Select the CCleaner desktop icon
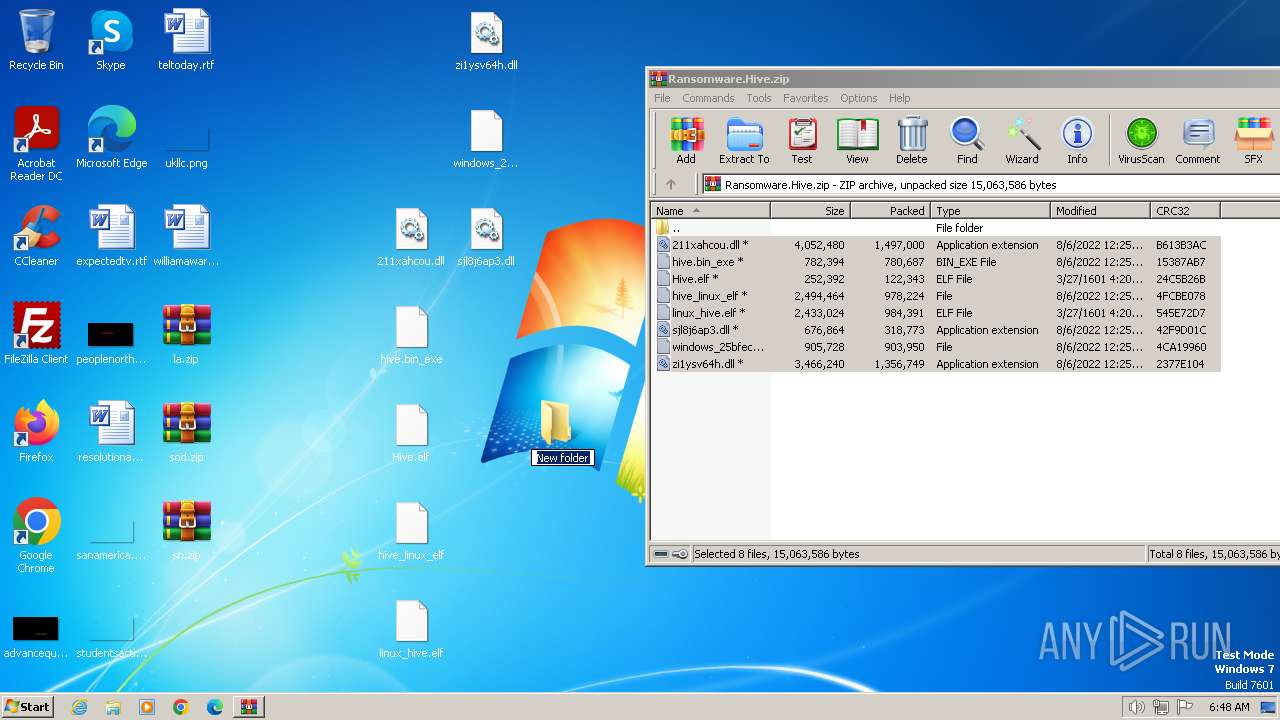Image resolution: width=1280 pixels, height=720 pixels. click(x=36, y=236)
